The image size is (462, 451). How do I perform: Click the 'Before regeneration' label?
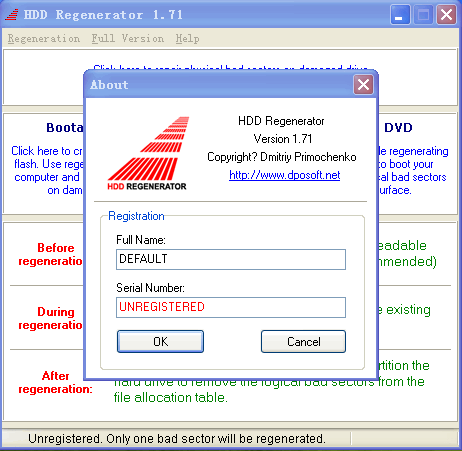coord(50,254)
